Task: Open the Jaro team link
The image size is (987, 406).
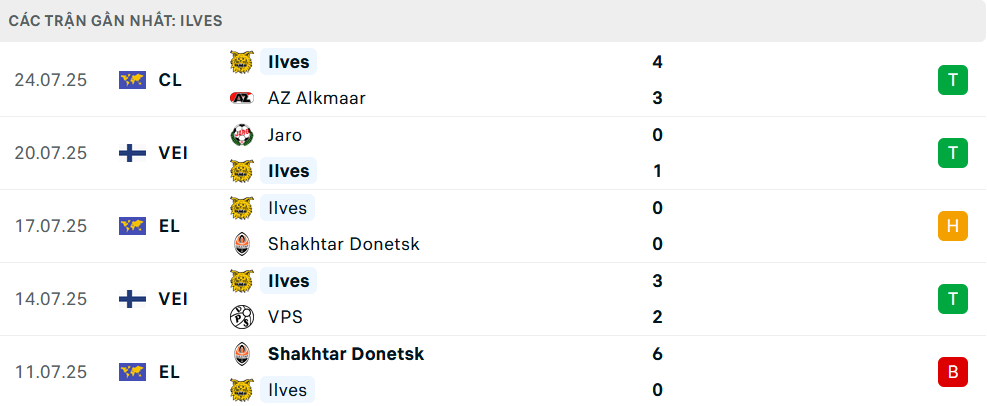Action: [285, 135]
